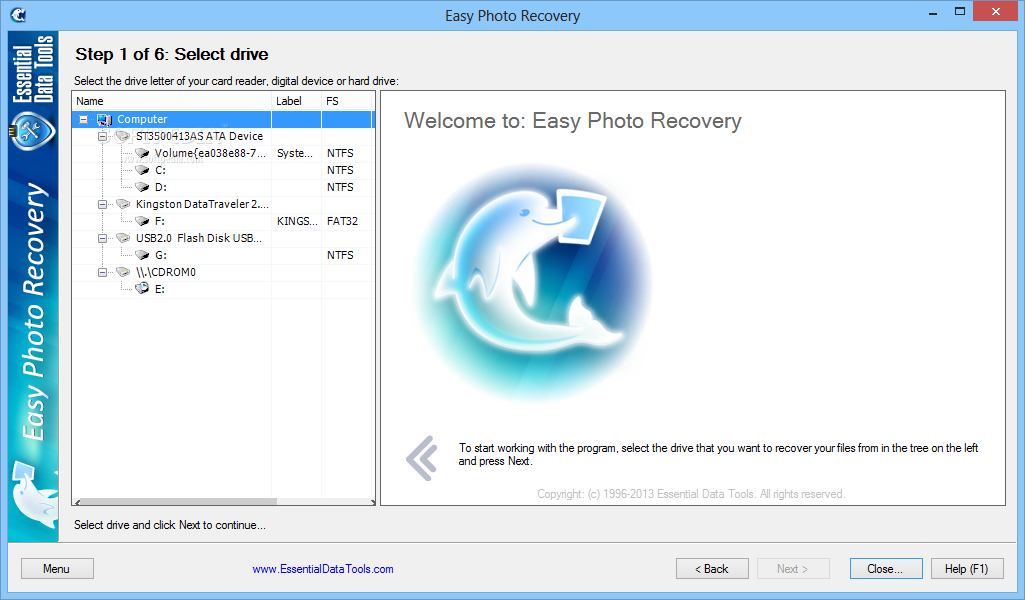The image size is (1025, 600).
Task: Click the C: drive icon
Action: (x=142, y=170)
